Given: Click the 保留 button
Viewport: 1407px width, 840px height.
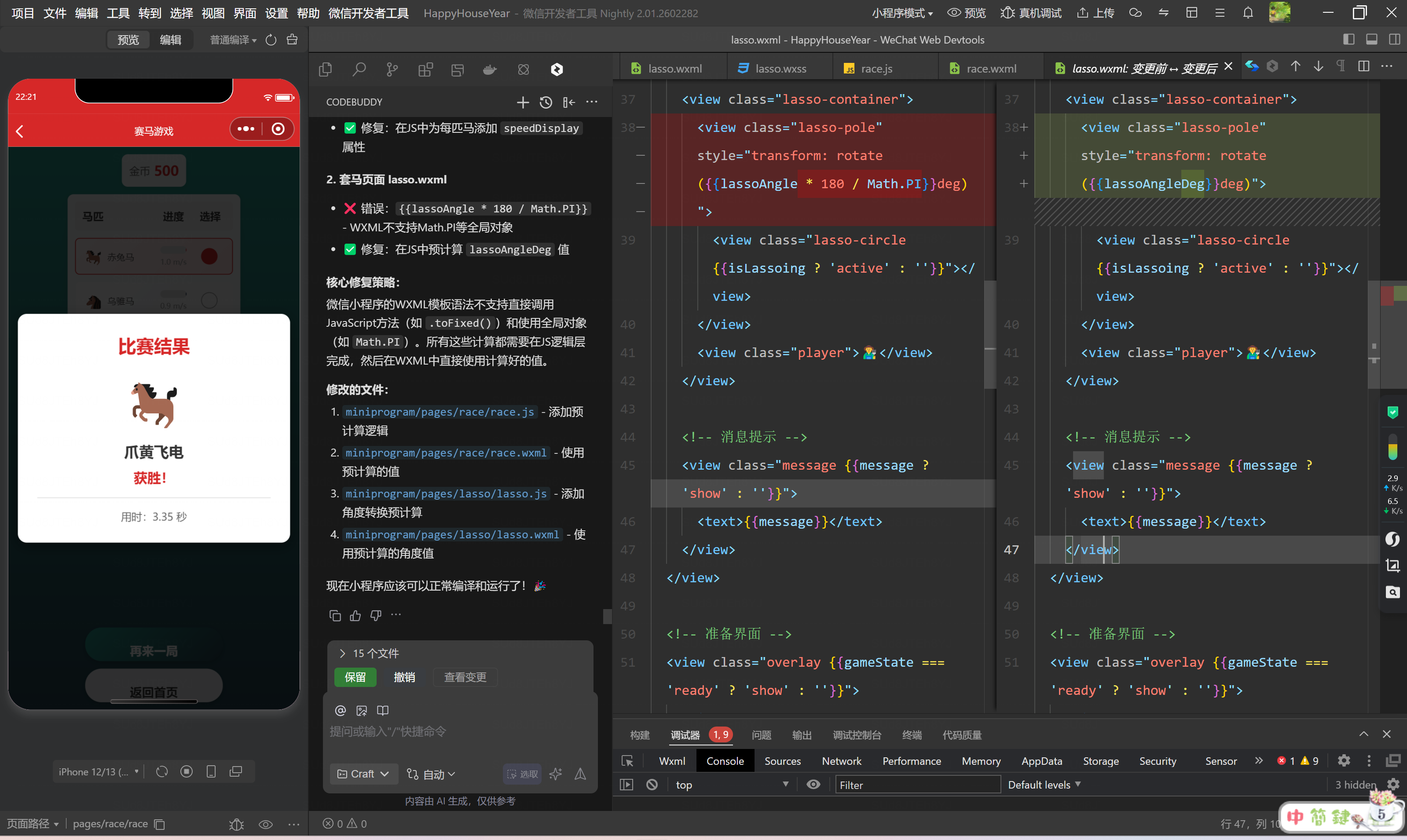Looking at the screenshot, I should pos(355,677).
